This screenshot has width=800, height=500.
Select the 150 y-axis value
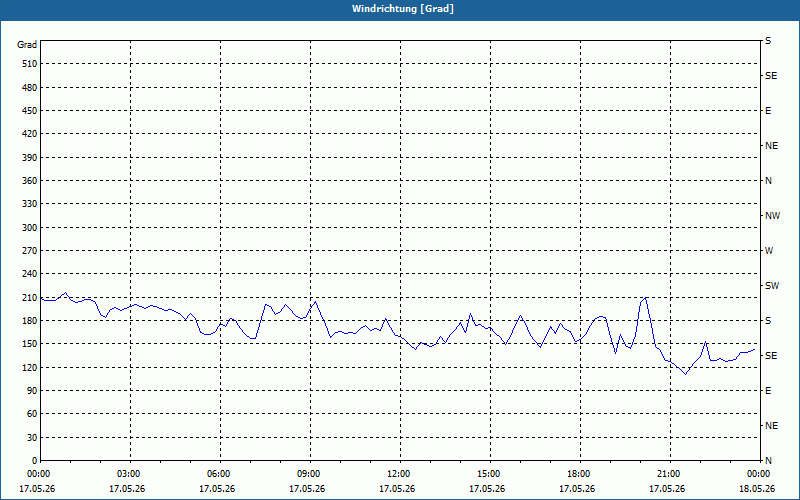click(30, 344)
